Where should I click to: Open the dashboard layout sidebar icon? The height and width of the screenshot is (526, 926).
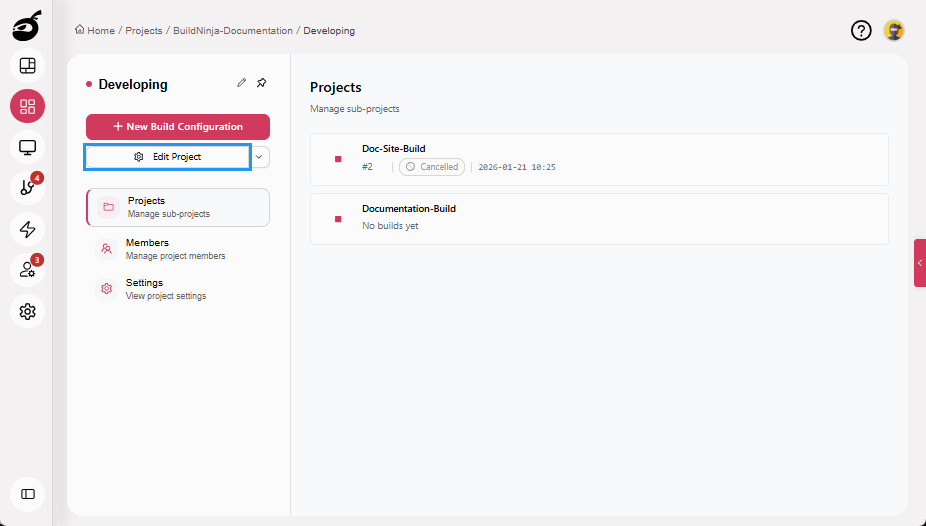click(27, 66)
